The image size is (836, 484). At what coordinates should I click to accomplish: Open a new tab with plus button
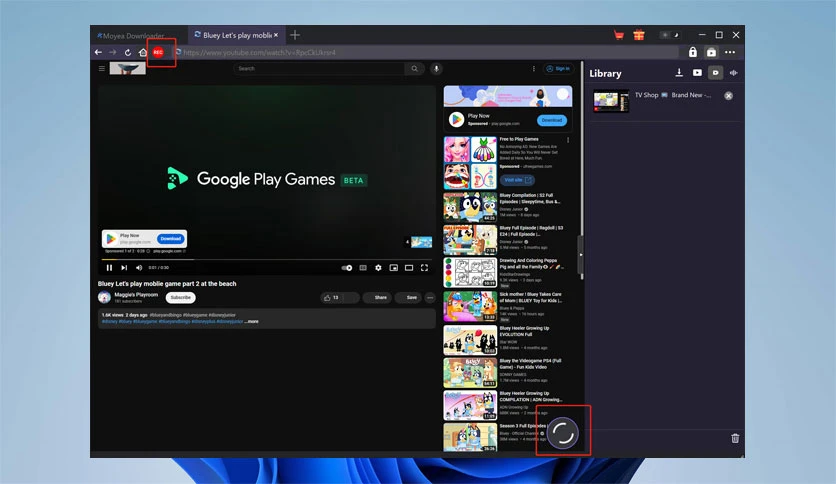tap(295, 35)
